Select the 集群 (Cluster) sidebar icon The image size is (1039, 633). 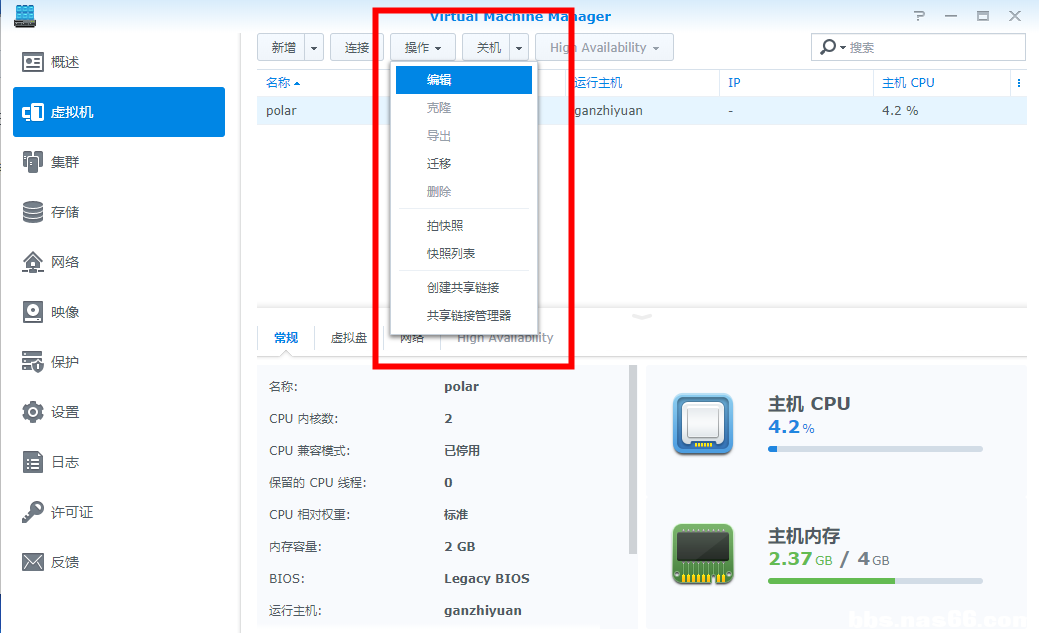pyautogui.click(x=55, y=161)
